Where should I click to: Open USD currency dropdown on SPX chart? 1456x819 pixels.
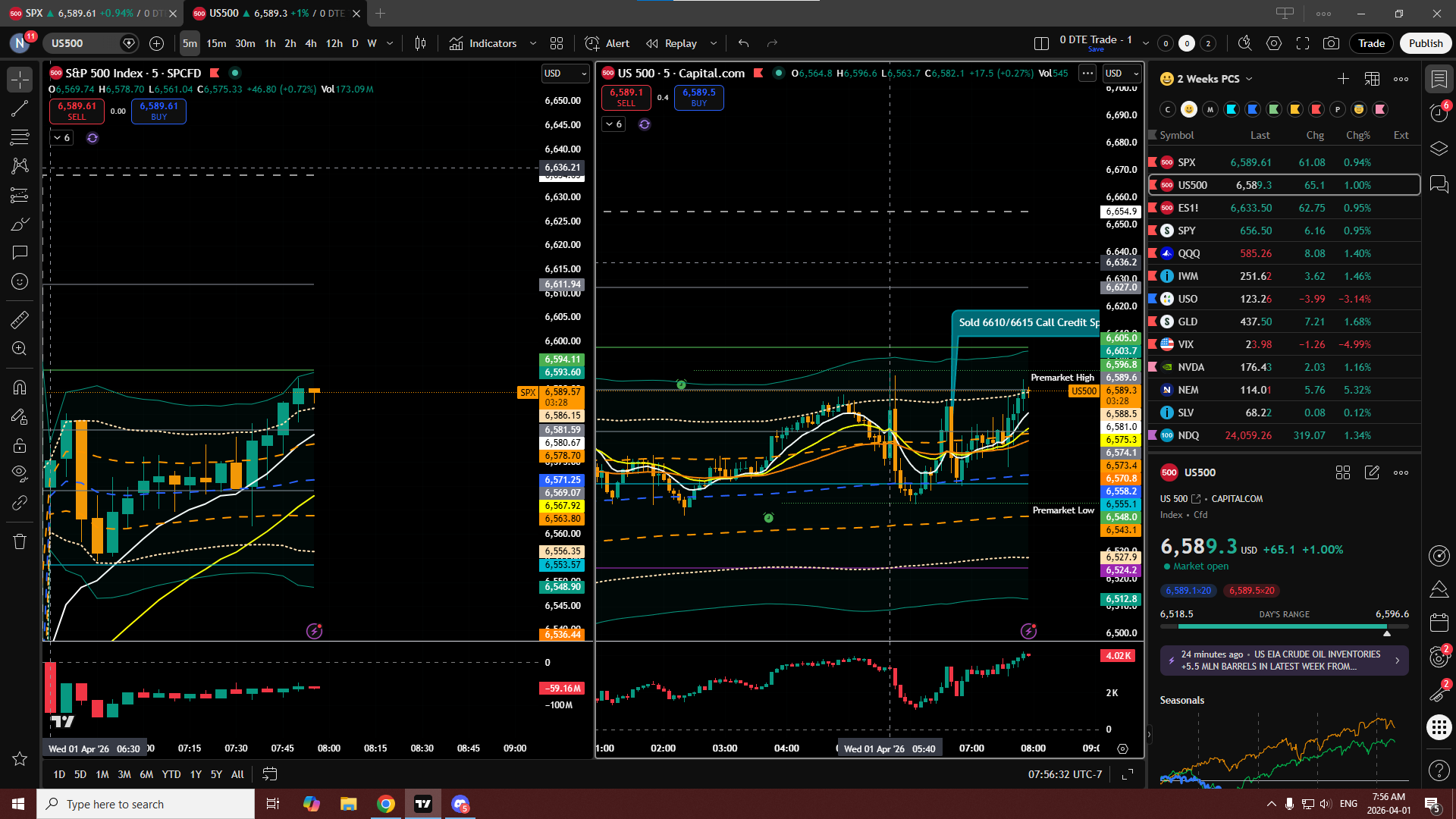pos(565,73)
